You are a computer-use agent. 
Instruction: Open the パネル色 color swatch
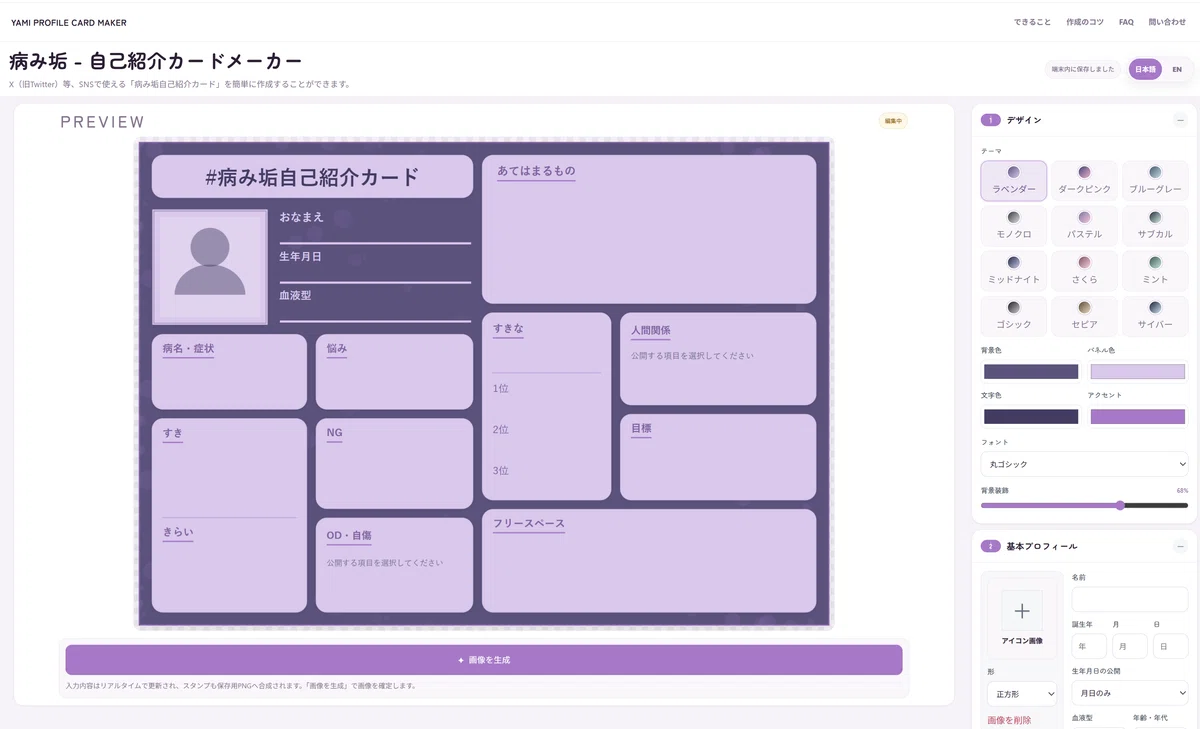pos(1137,371)
